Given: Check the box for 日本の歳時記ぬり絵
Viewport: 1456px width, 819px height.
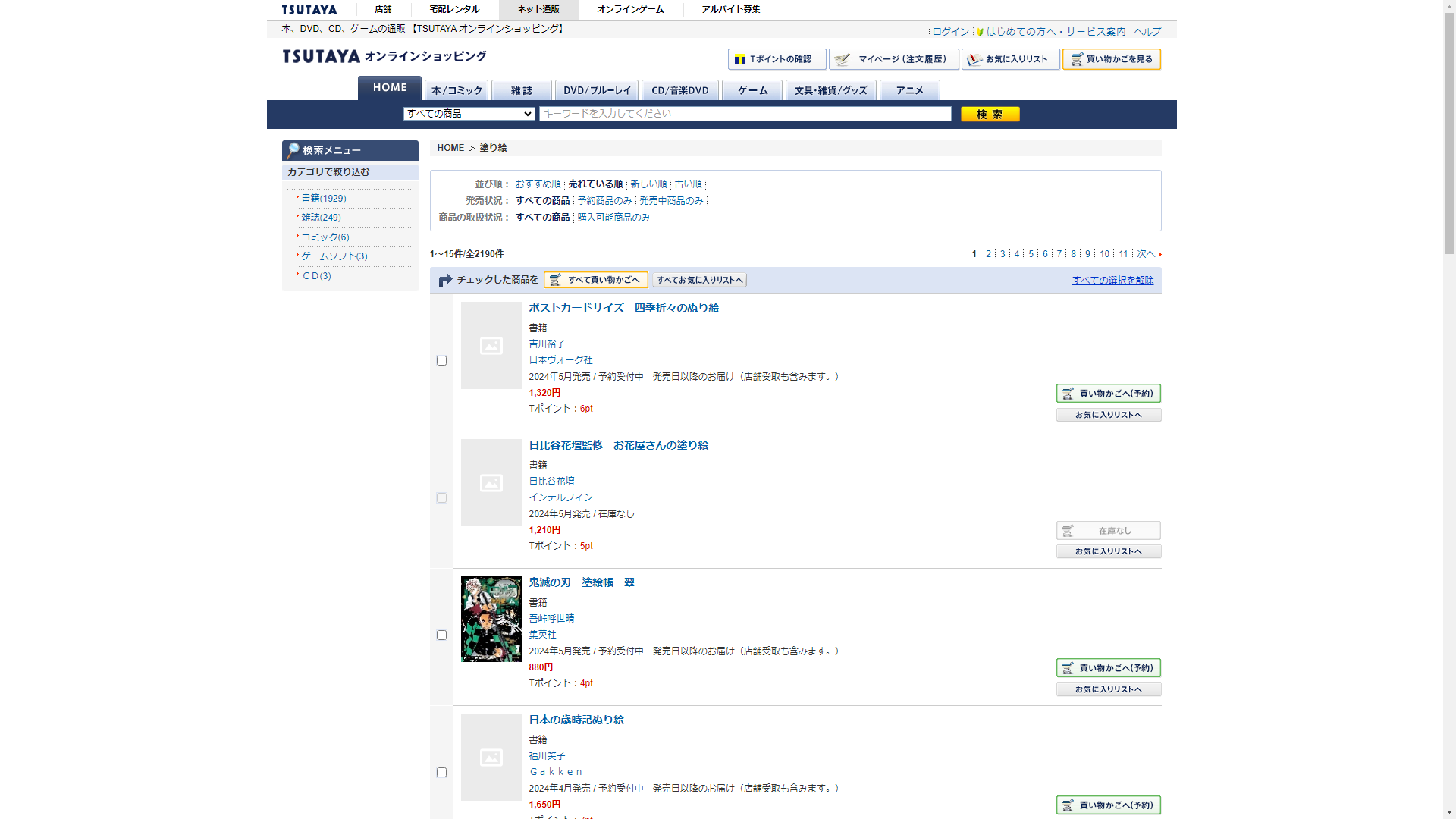Looking at the screenshot, I should click(x=441, y=773).
